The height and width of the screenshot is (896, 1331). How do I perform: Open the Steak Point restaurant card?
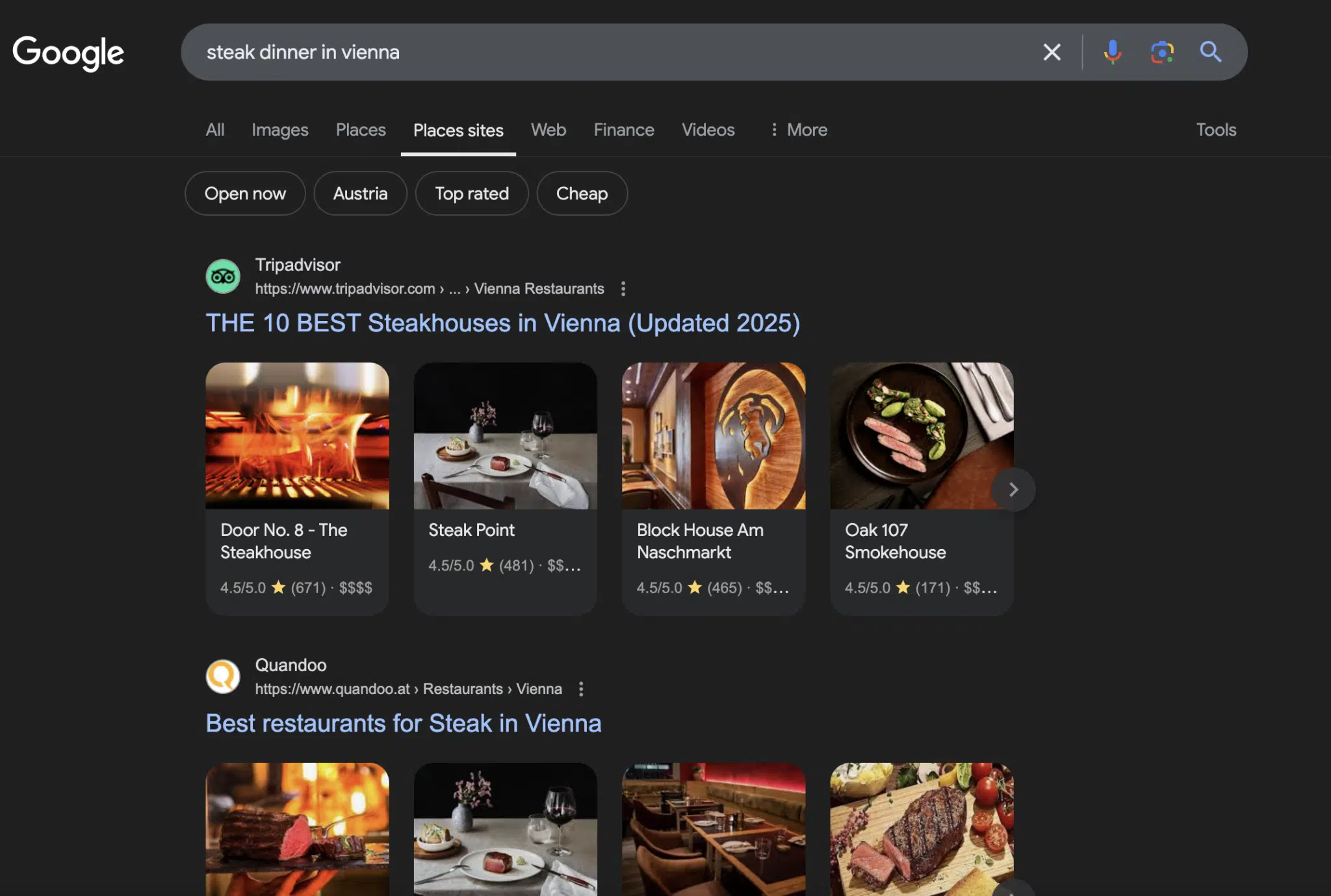point(506,488)
